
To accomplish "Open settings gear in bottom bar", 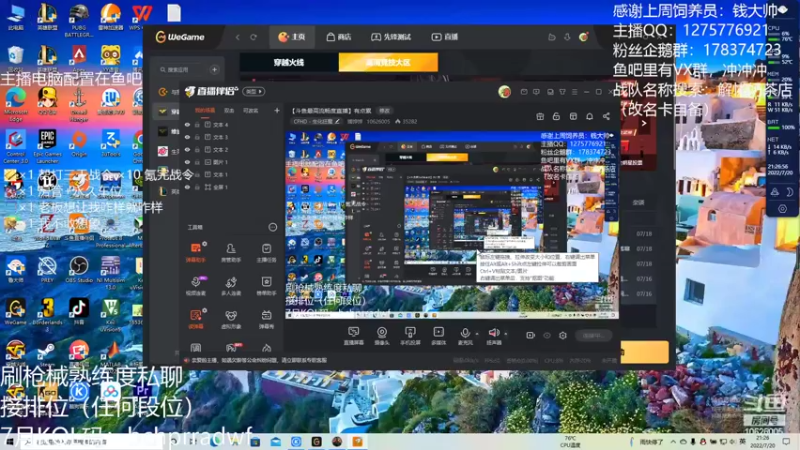I will [563, 336].
